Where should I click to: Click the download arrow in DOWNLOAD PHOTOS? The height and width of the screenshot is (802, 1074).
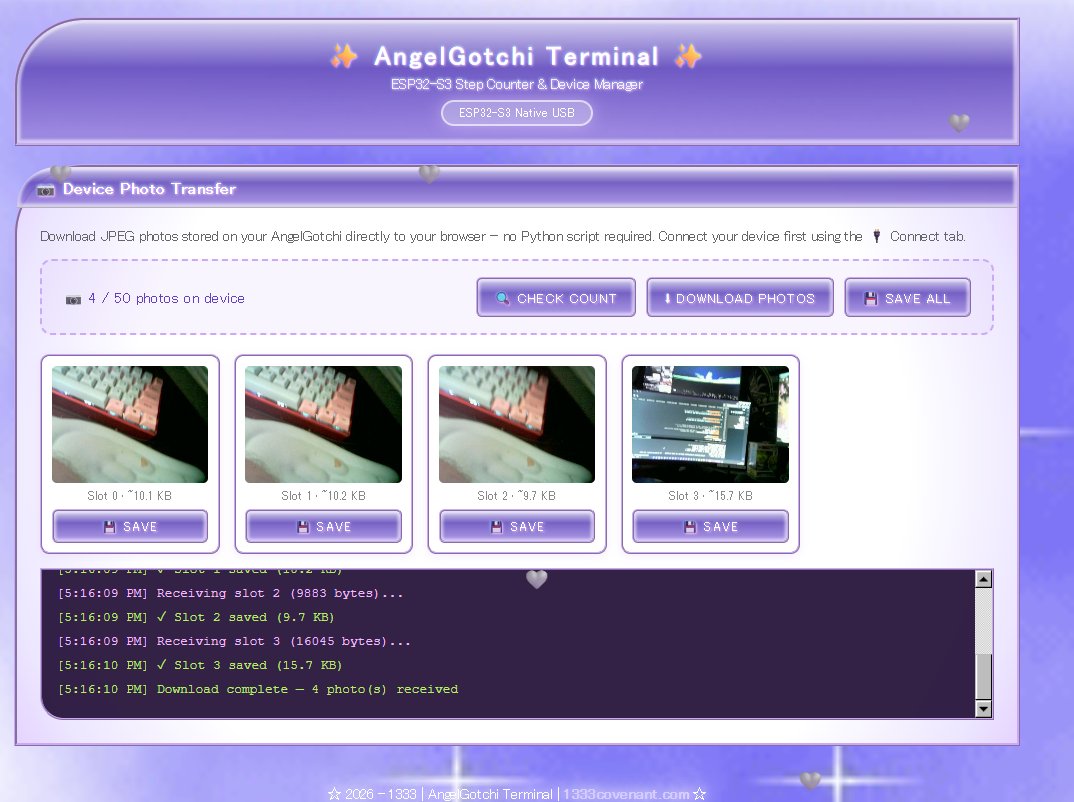point(667,299)
